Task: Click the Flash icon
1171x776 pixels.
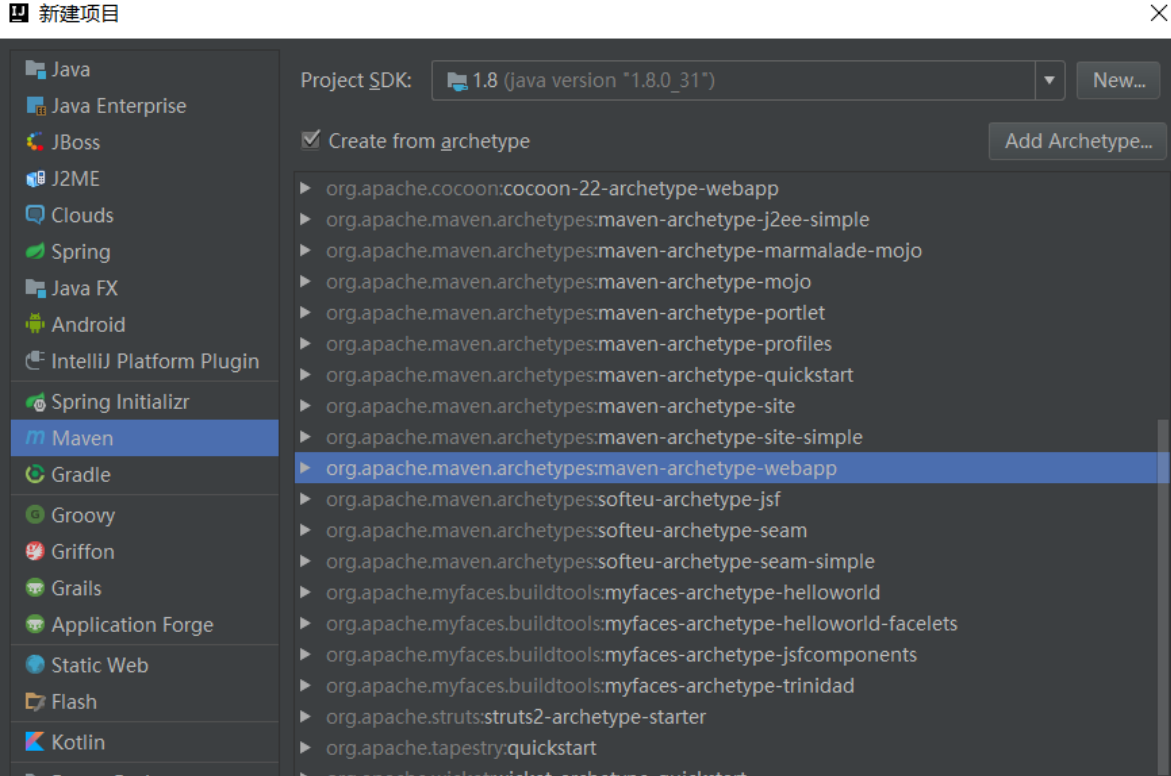Action: [x=35, y=701]
